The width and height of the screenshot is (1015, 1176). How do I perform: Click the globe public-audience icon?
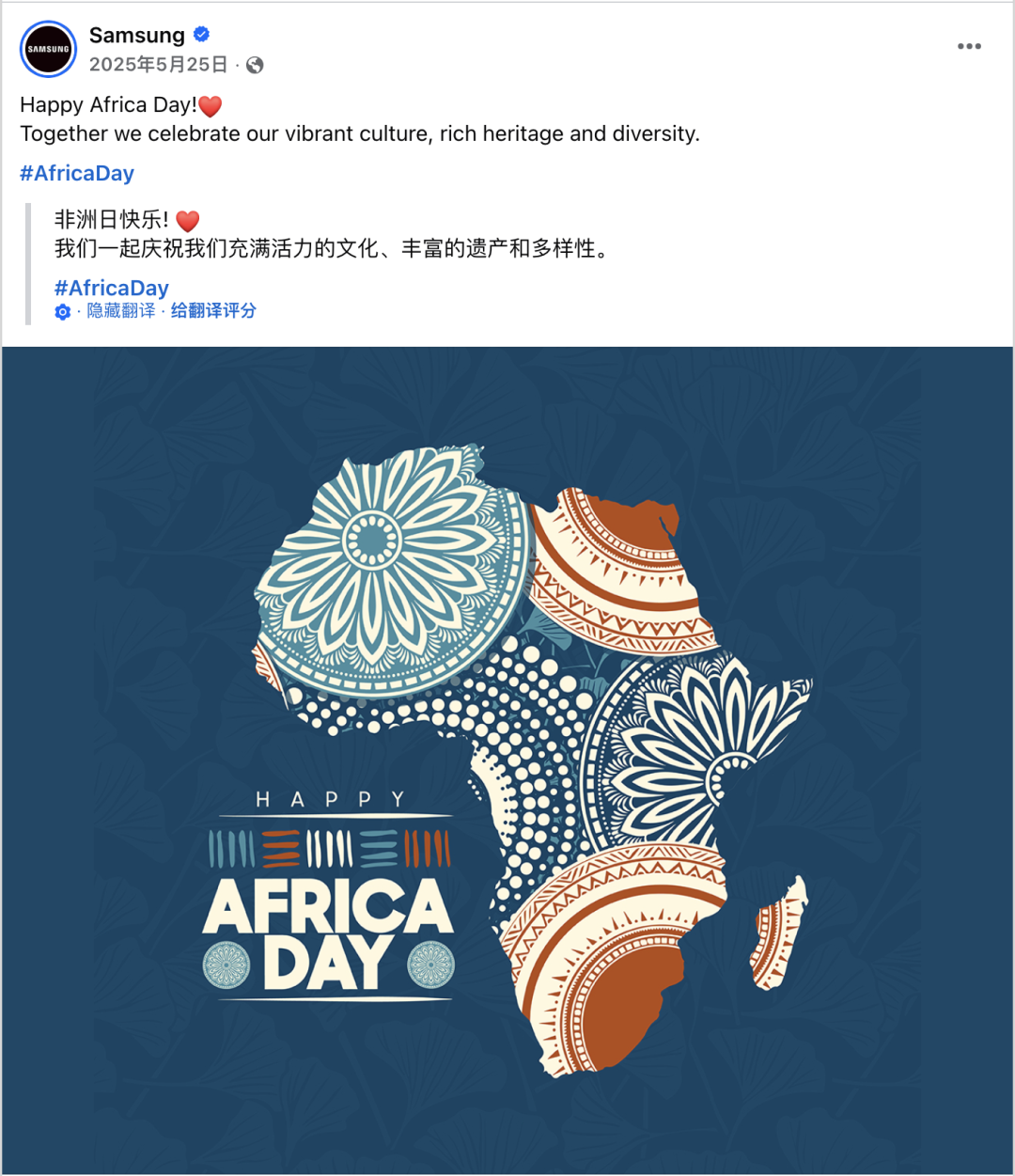pos(255,65)
